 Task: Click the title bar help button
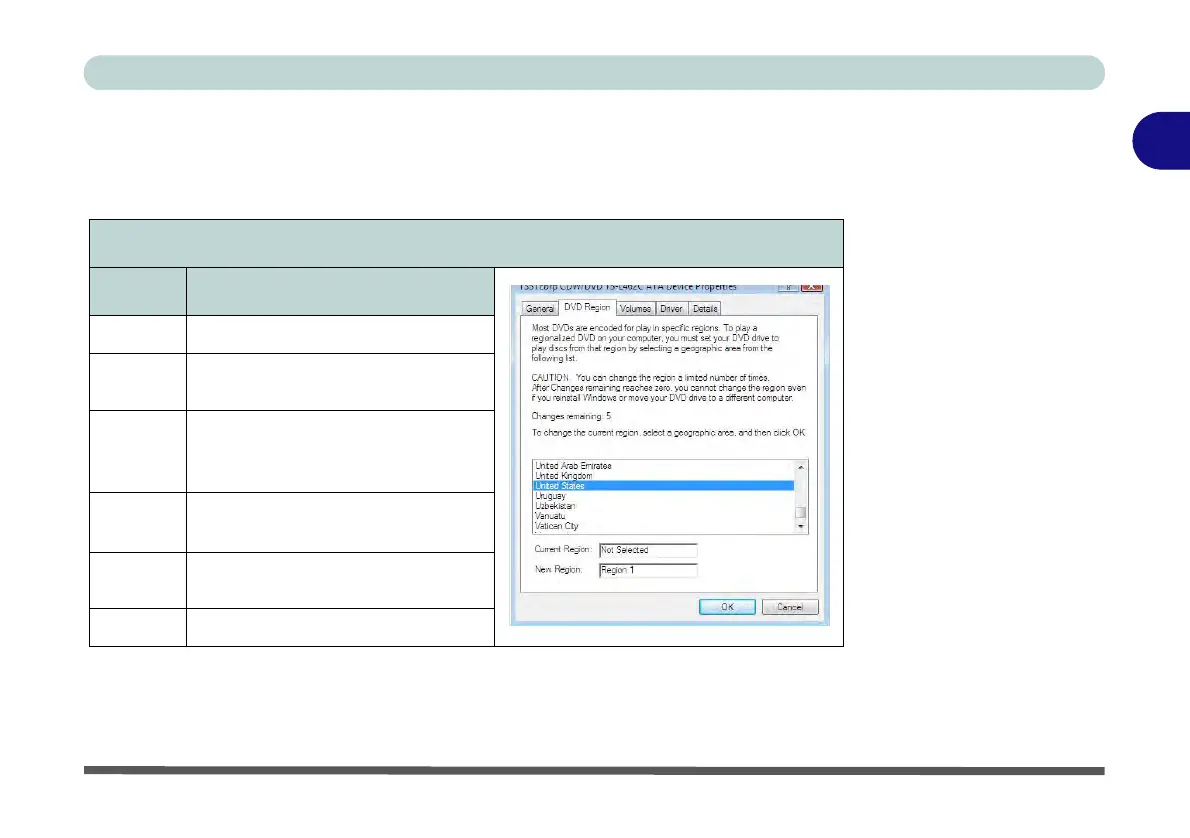click(788, 287)
